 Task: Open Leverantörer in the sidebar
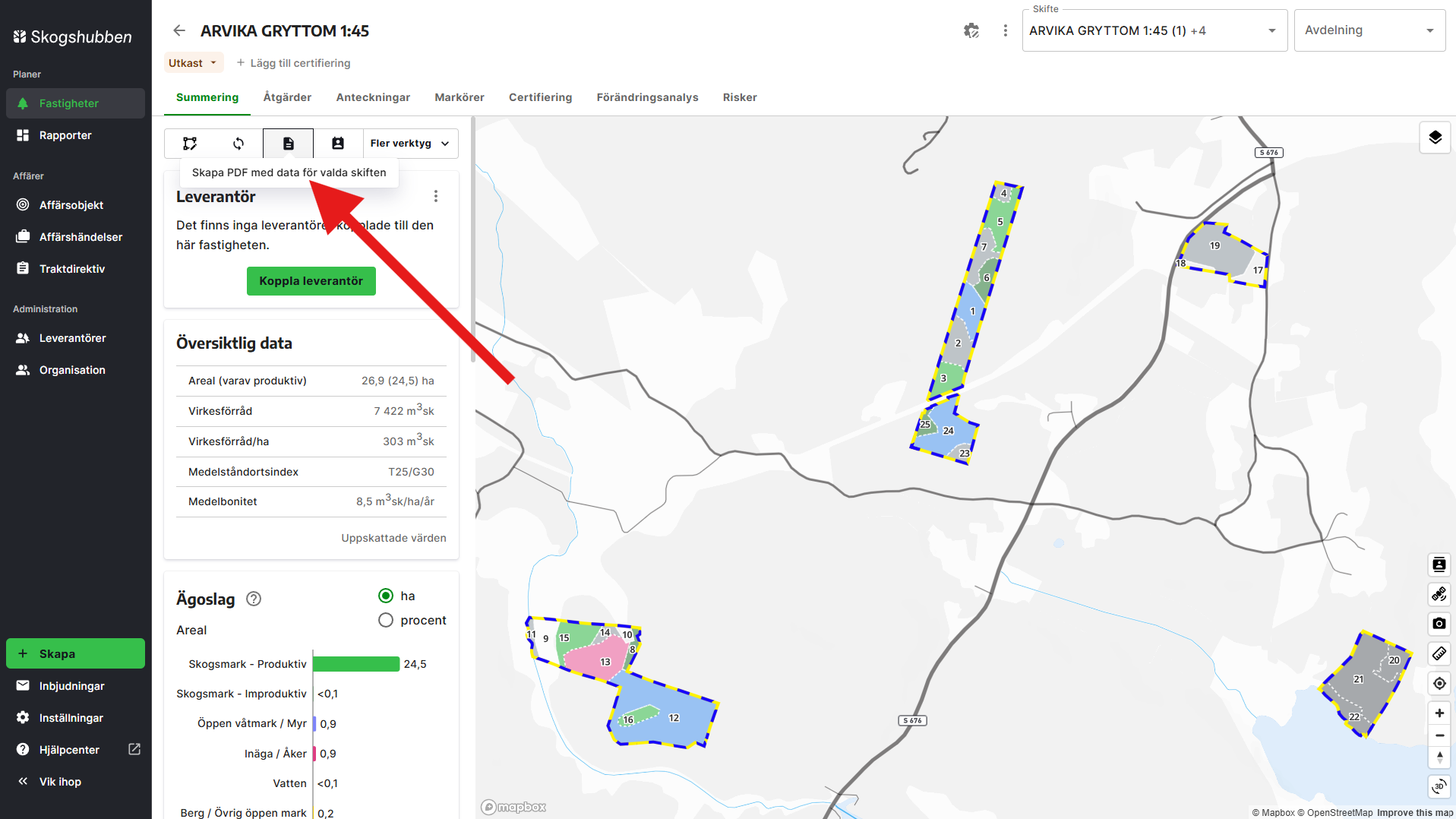(75, 338)
